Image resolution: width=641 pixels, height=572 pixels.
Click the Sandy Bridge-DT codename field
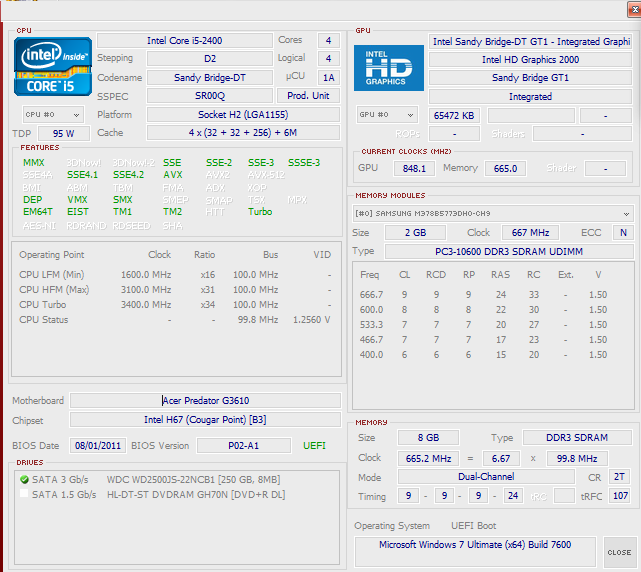[x=210, y=78]
